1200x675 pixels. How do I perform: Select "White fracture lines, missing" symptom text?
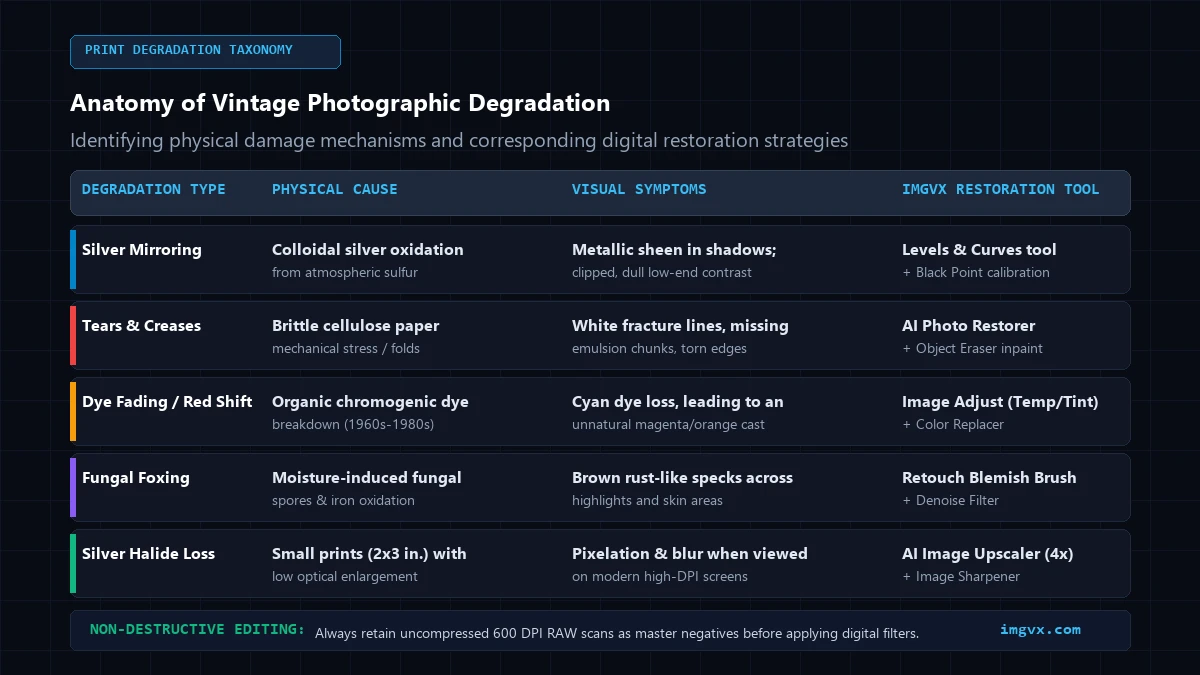tap(680, 326)
